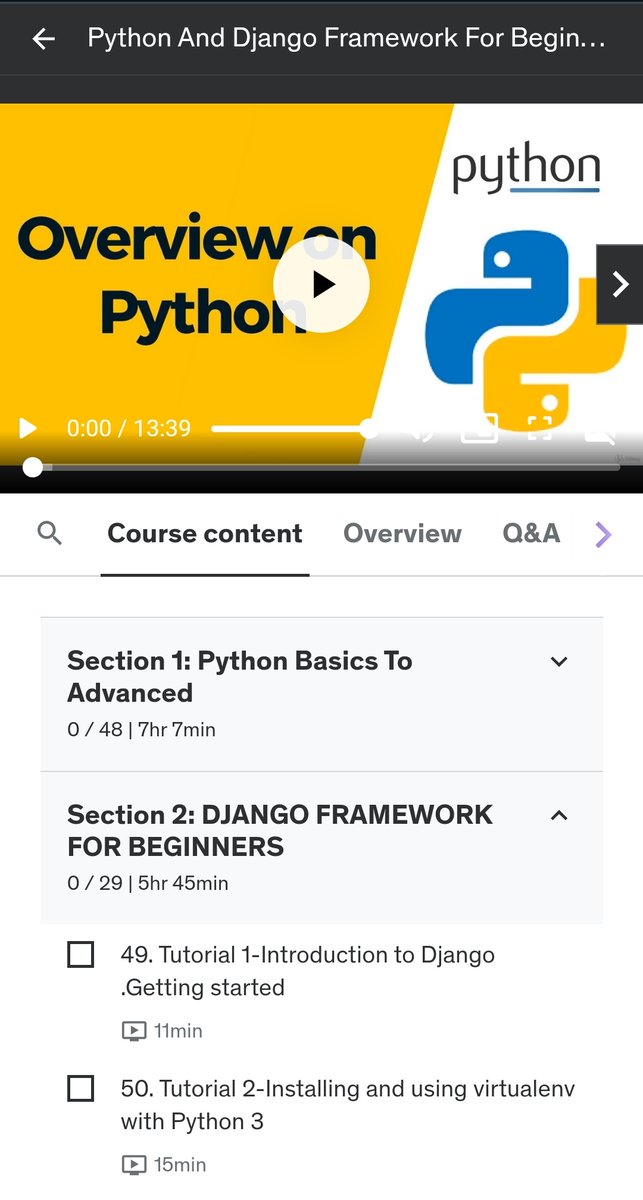This screenshot has height=1200, width=643.
Task: Click the 15min duration label
Action: 180,1165
